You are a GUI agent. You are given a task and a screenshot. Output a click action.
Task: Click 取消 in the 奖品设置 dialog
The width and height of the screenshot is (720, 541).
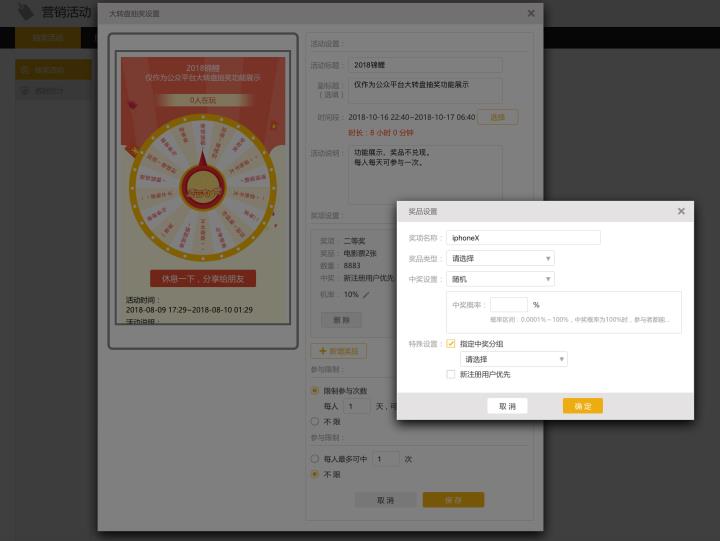pyautogui.click(x=507, y=406)
